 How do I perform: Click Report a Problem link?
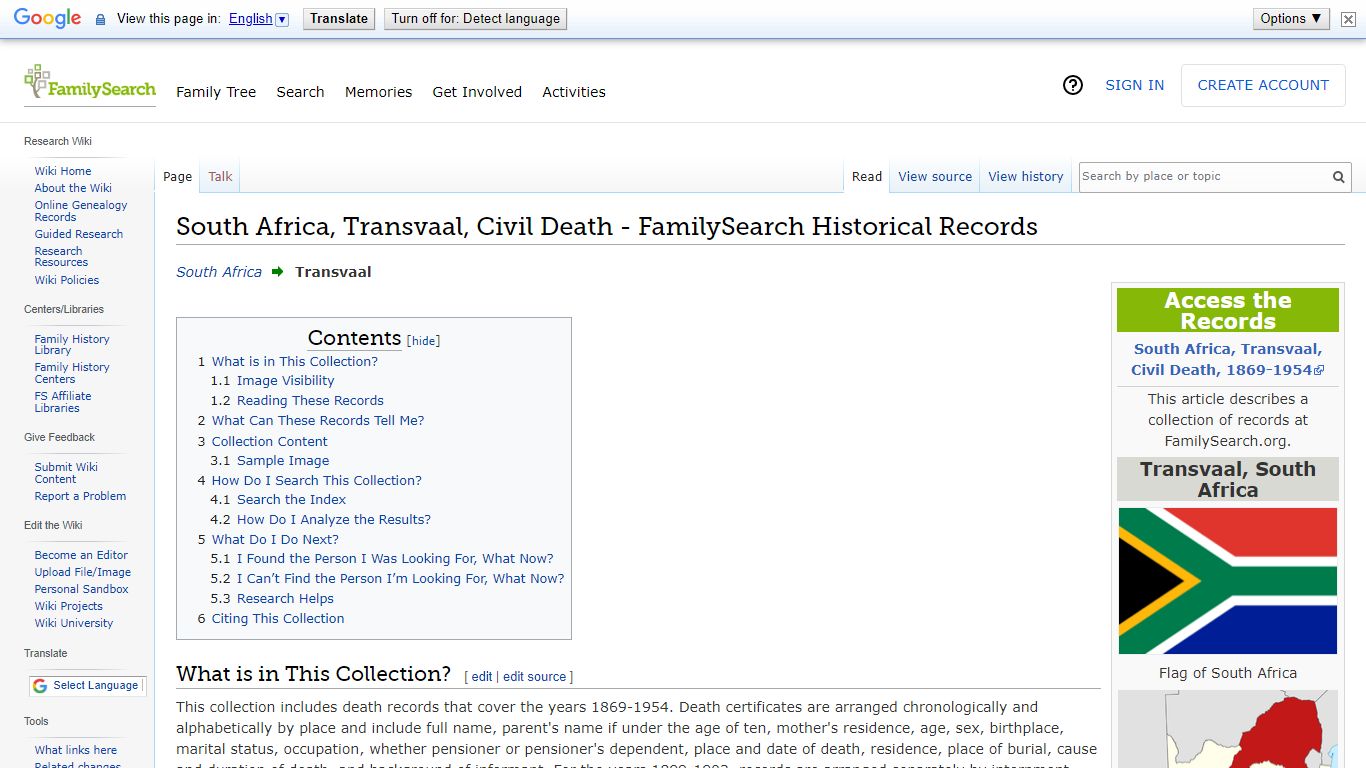pos(80,496)
